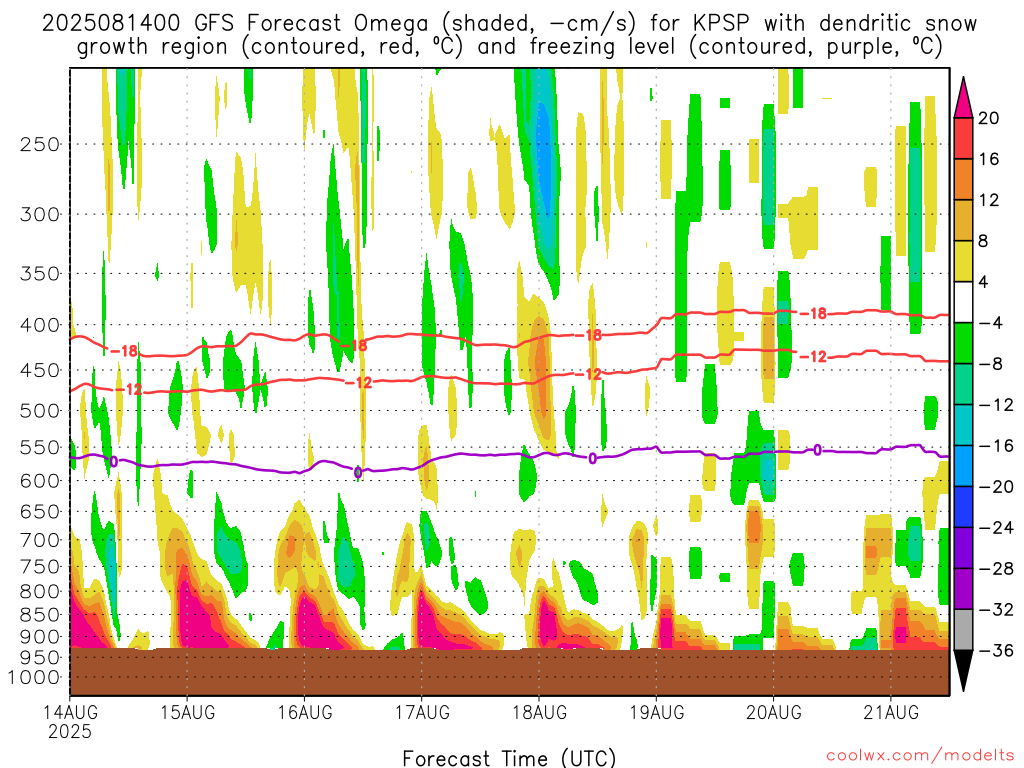This screenshot has width=1024, height=768.
Task: Select the 600 pressure level label
Action: [40, 481]
